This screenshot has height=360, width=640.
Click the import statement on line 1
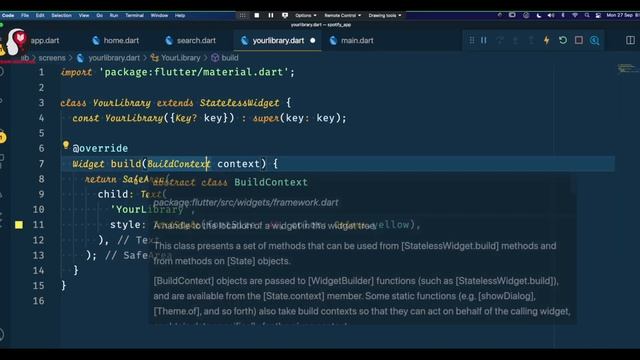click(178, 72)
